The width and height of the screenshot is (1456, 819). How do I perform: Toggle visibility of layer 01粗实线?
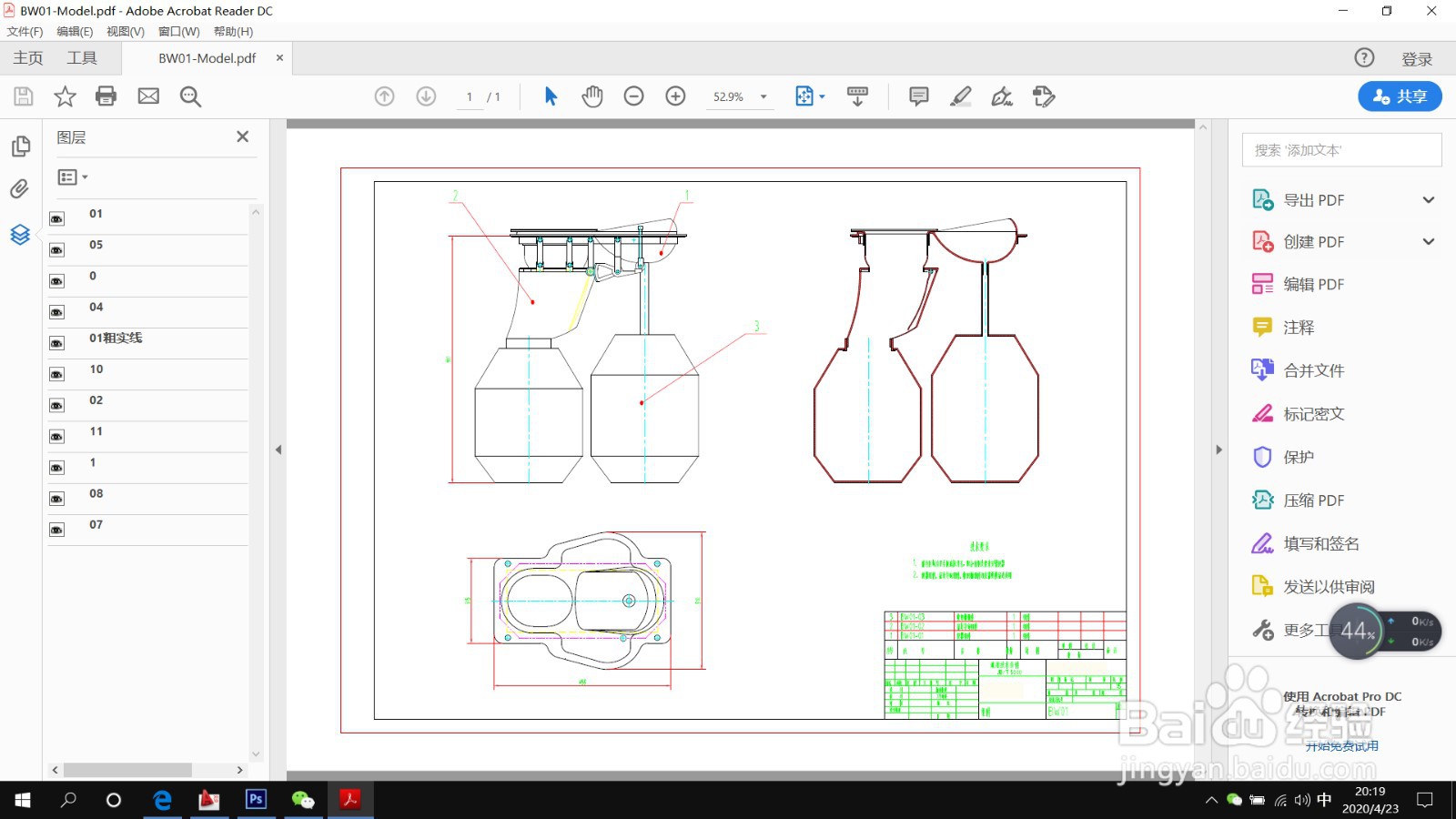pos(57,343)
